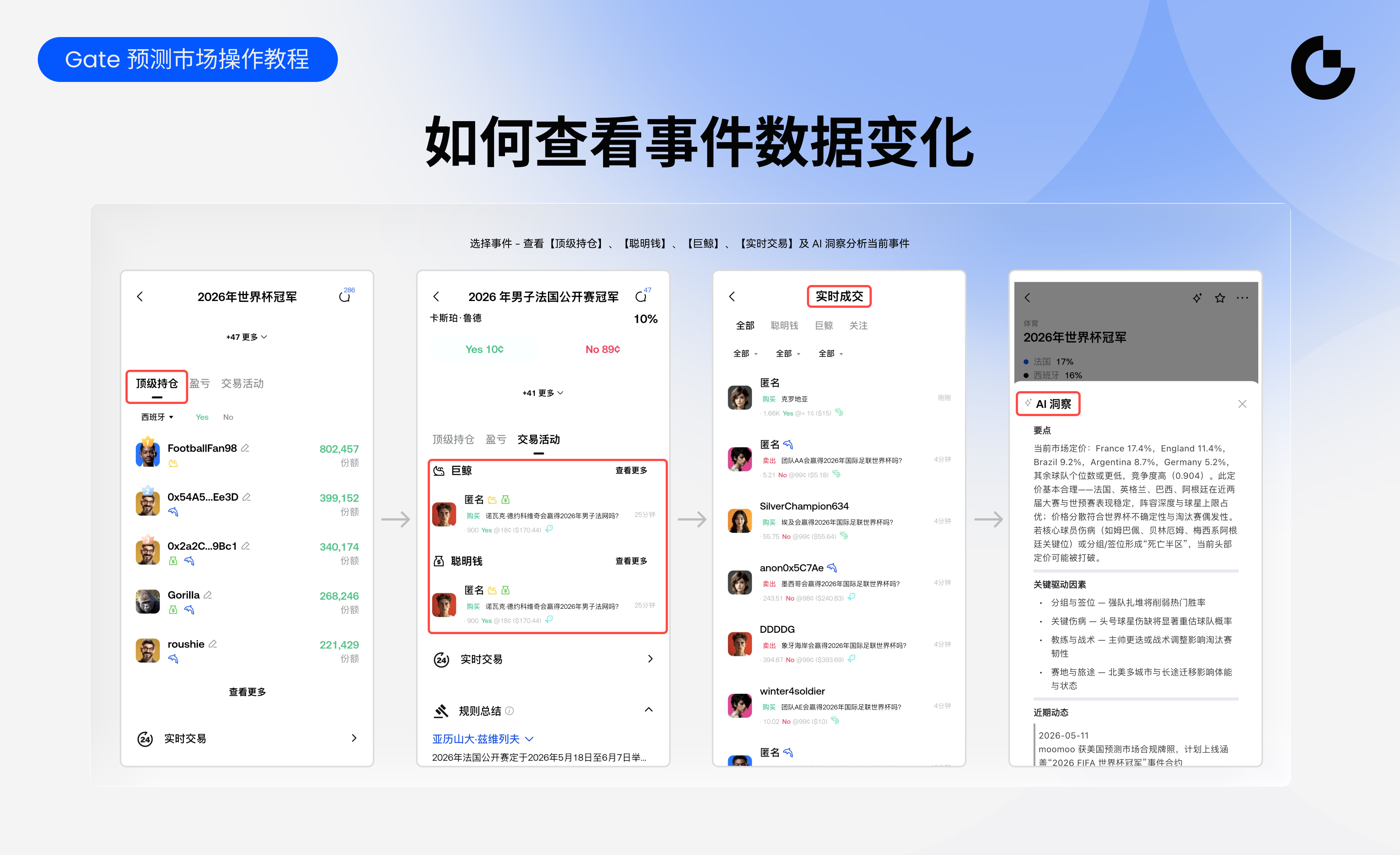Click the blue dolphin badge under roushie
This screenshot has width=1400, height=855.
(x=173, y=658)
